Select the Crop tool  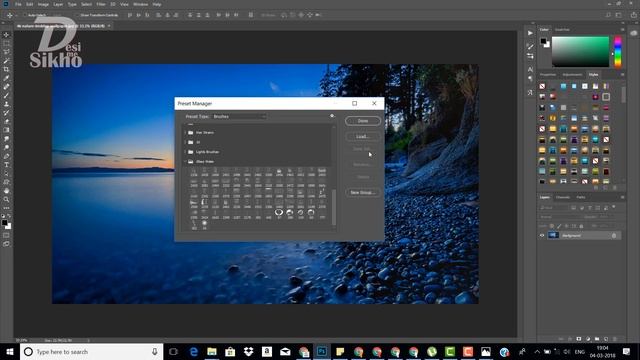[x=6, y=69]
